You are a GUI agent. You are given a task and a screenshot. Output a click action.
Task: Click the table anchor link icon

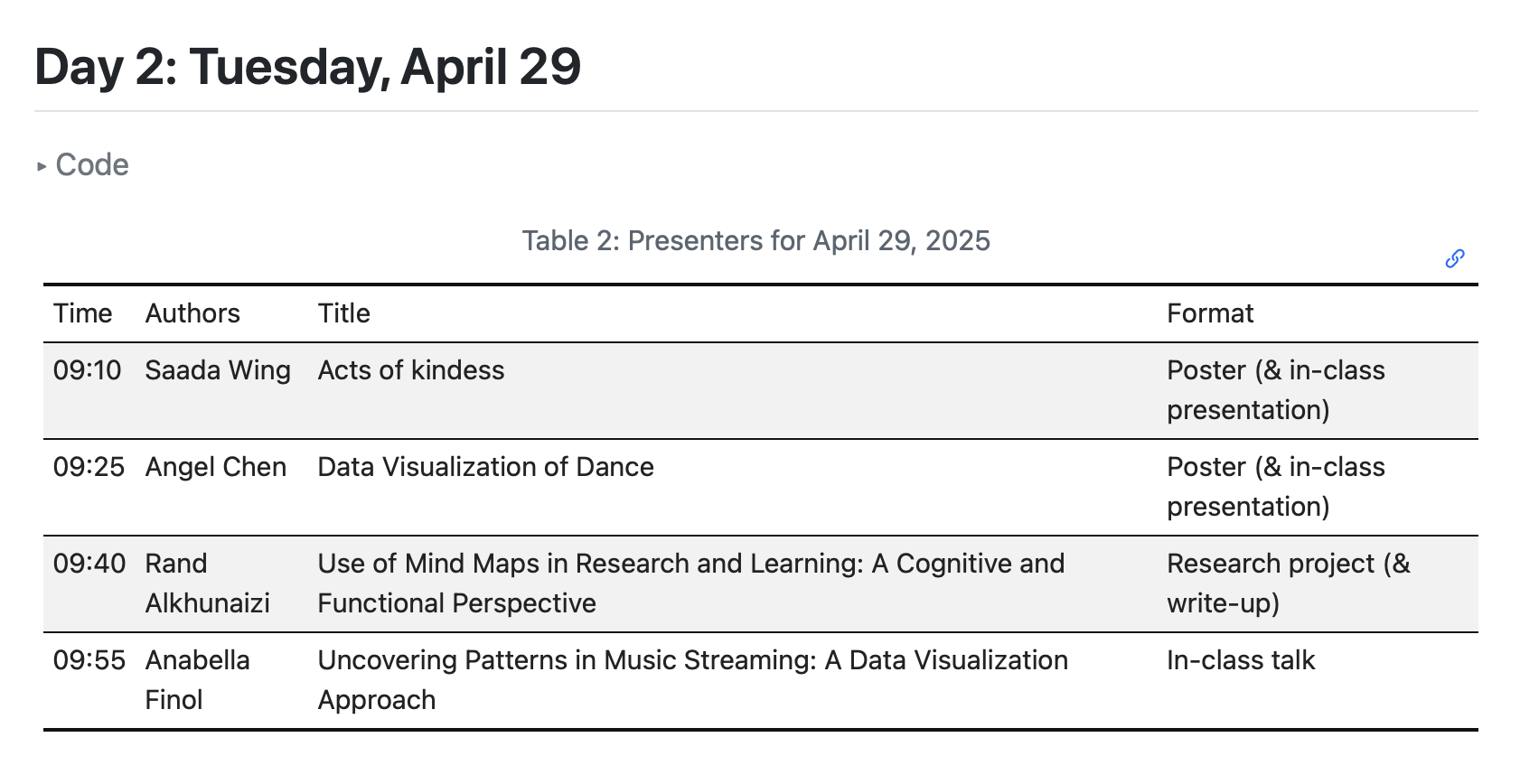pyautogui.click(x=1454, y=259)
